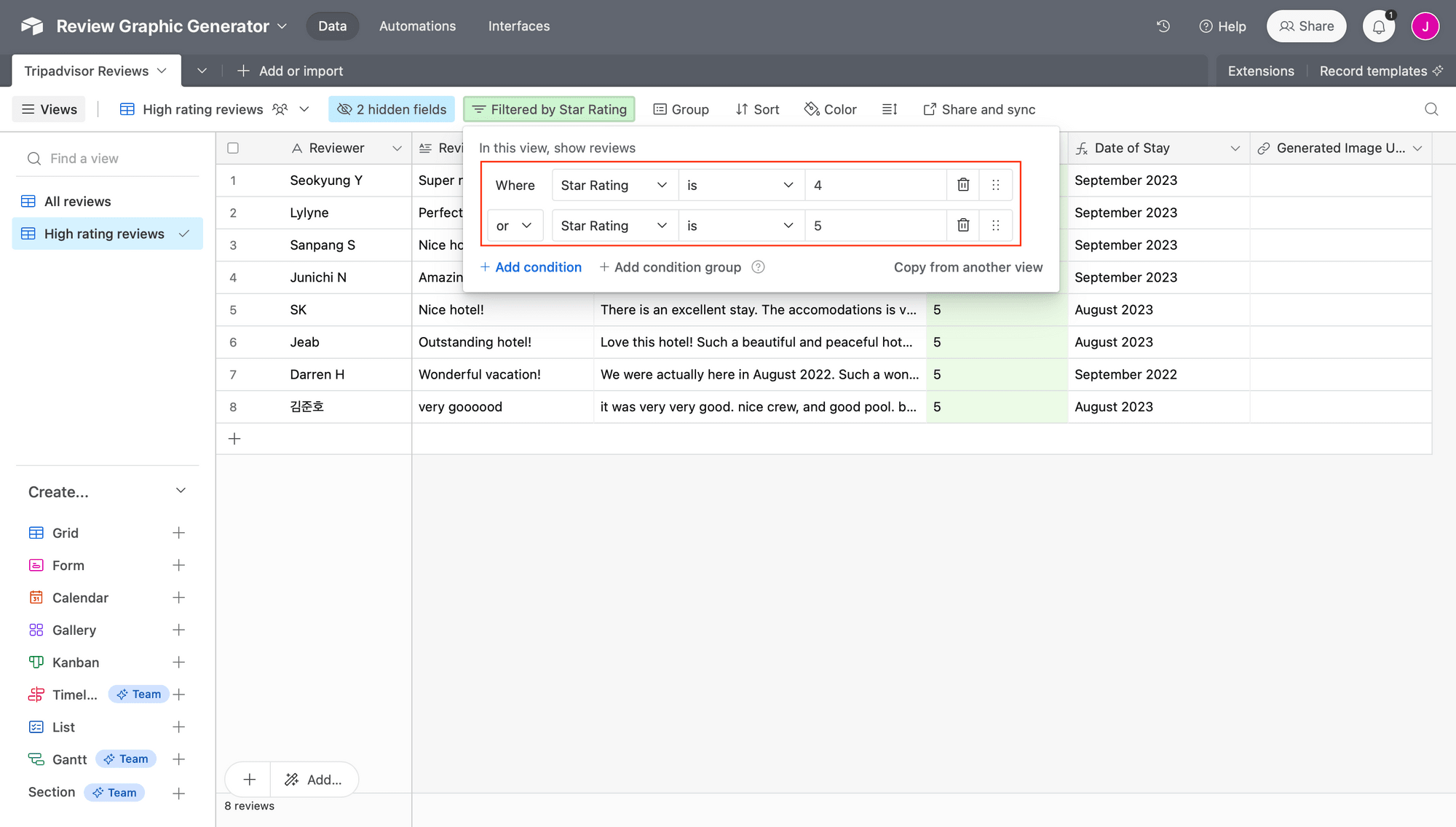
Task: Click the Fields summary icon in toolbar
Action: (889, 108)
